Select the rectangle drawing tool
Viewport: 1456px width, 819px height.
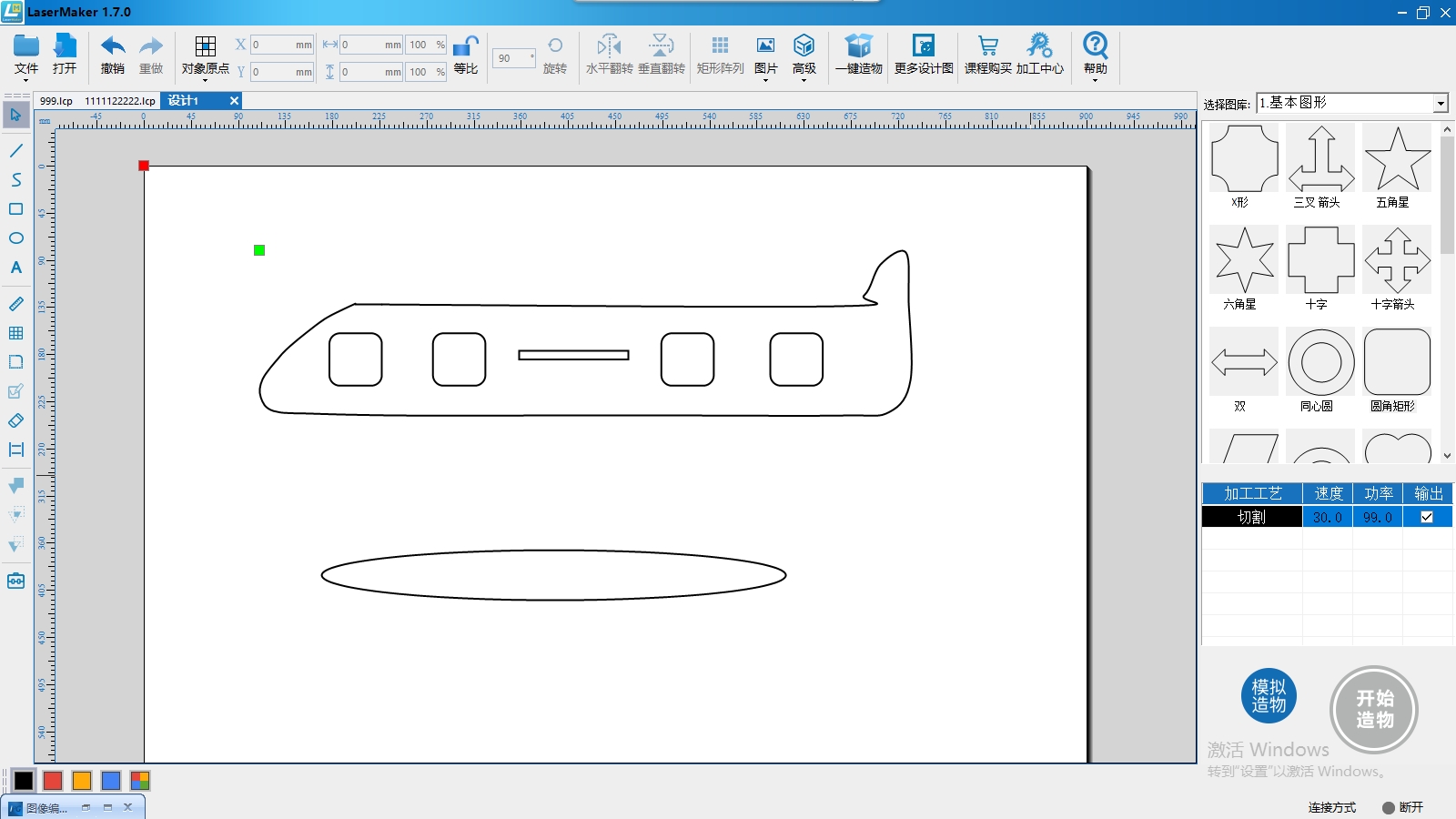coord(15,208)
